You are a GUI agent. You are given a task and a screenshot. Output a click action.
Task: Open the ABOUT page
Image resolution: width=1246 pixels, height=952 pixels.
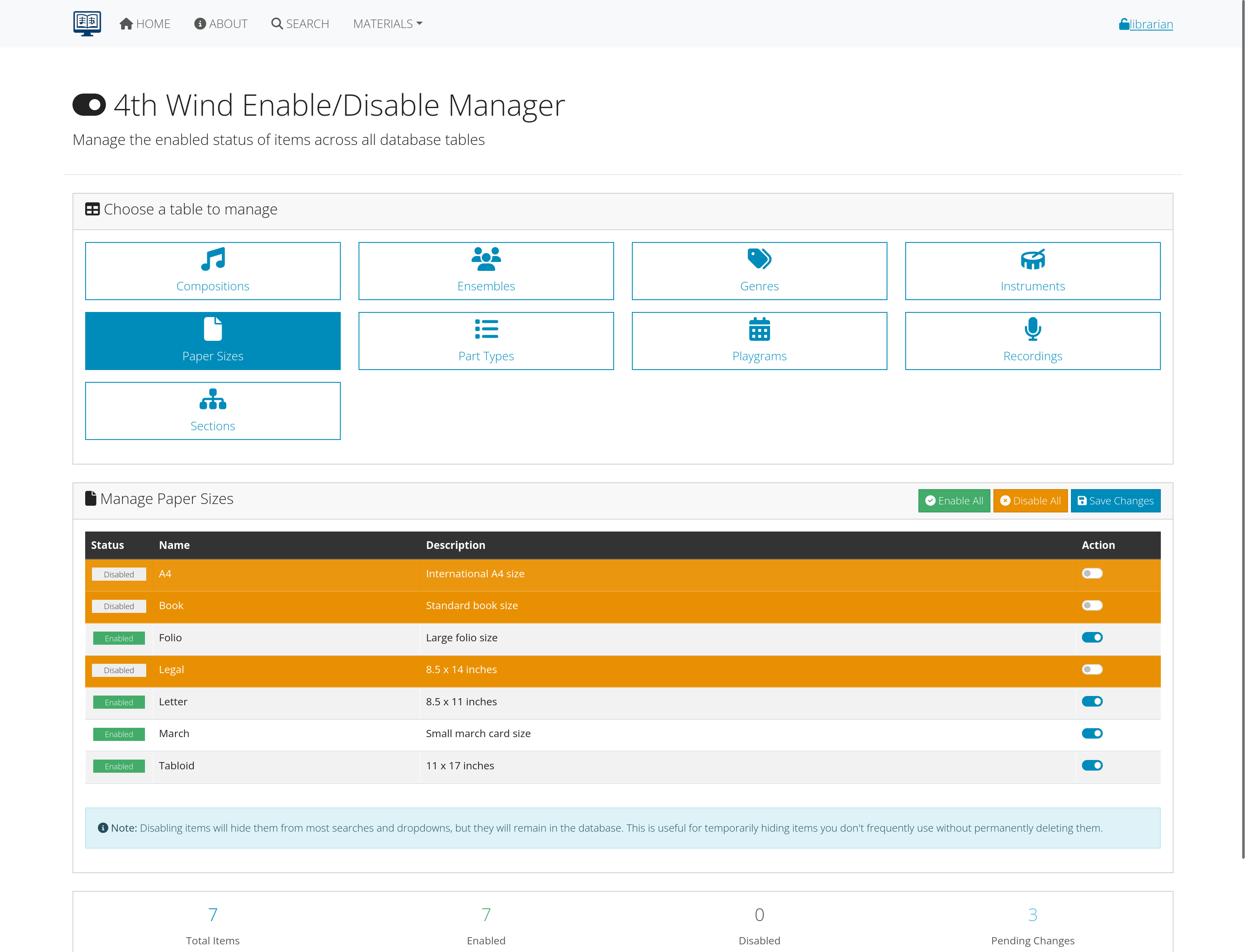(x=221, y=24)
